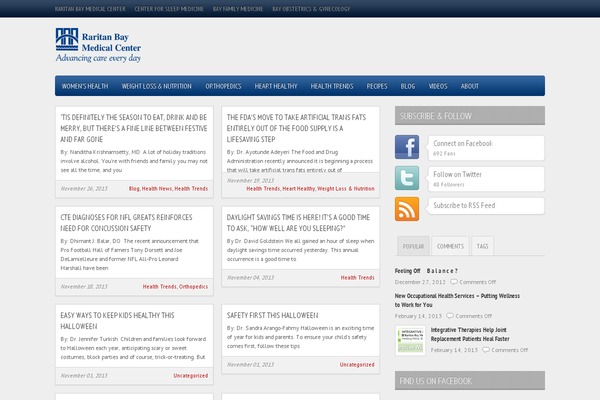
Task: Click comment bubble icon under Integrative Therapies post
Action: (486, 350)
